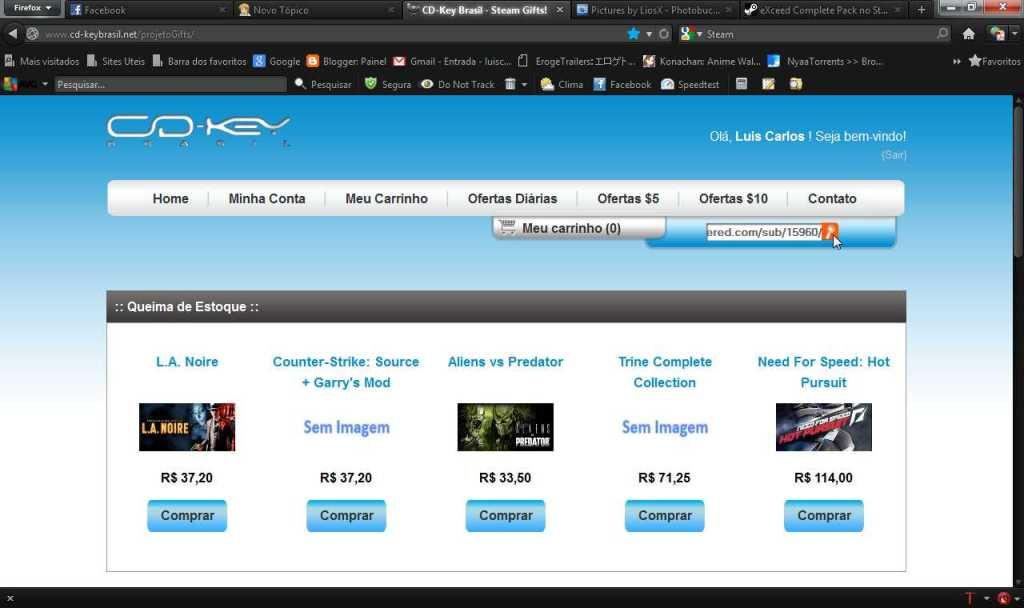The height and width of the screenshot is (608, 1024).
Task: Reload the page with the refresh icon
Action: tap(664, 34)
